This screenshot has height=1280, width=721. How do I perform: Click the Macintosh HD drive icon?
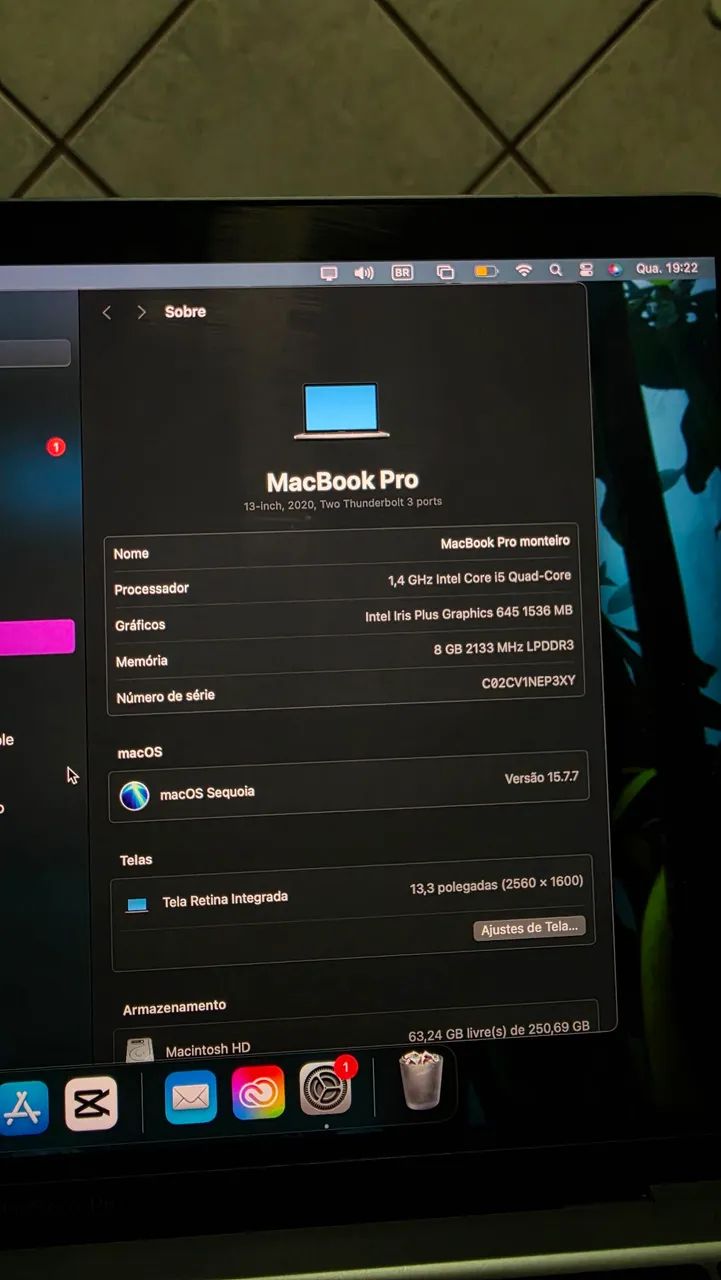(x=141, y=1050)
